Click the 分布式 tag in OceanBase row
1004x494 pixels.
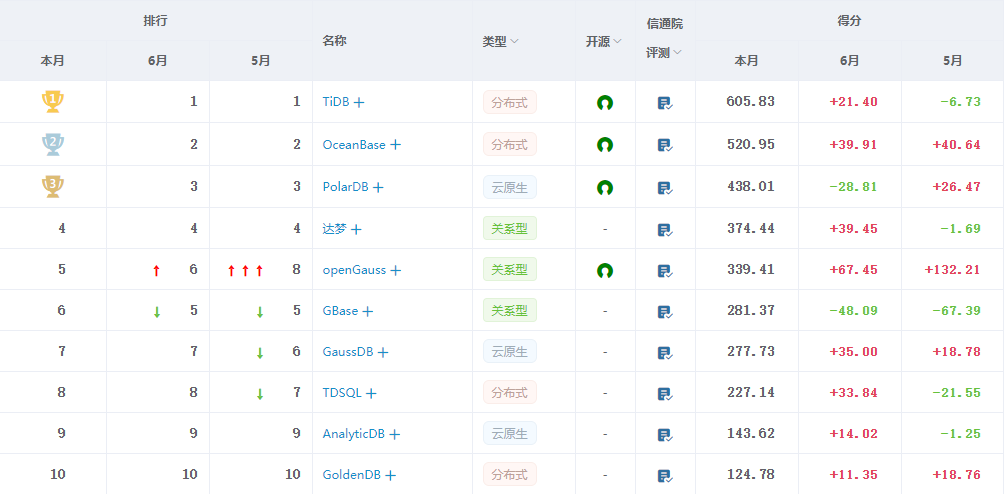tap(510, 145)
